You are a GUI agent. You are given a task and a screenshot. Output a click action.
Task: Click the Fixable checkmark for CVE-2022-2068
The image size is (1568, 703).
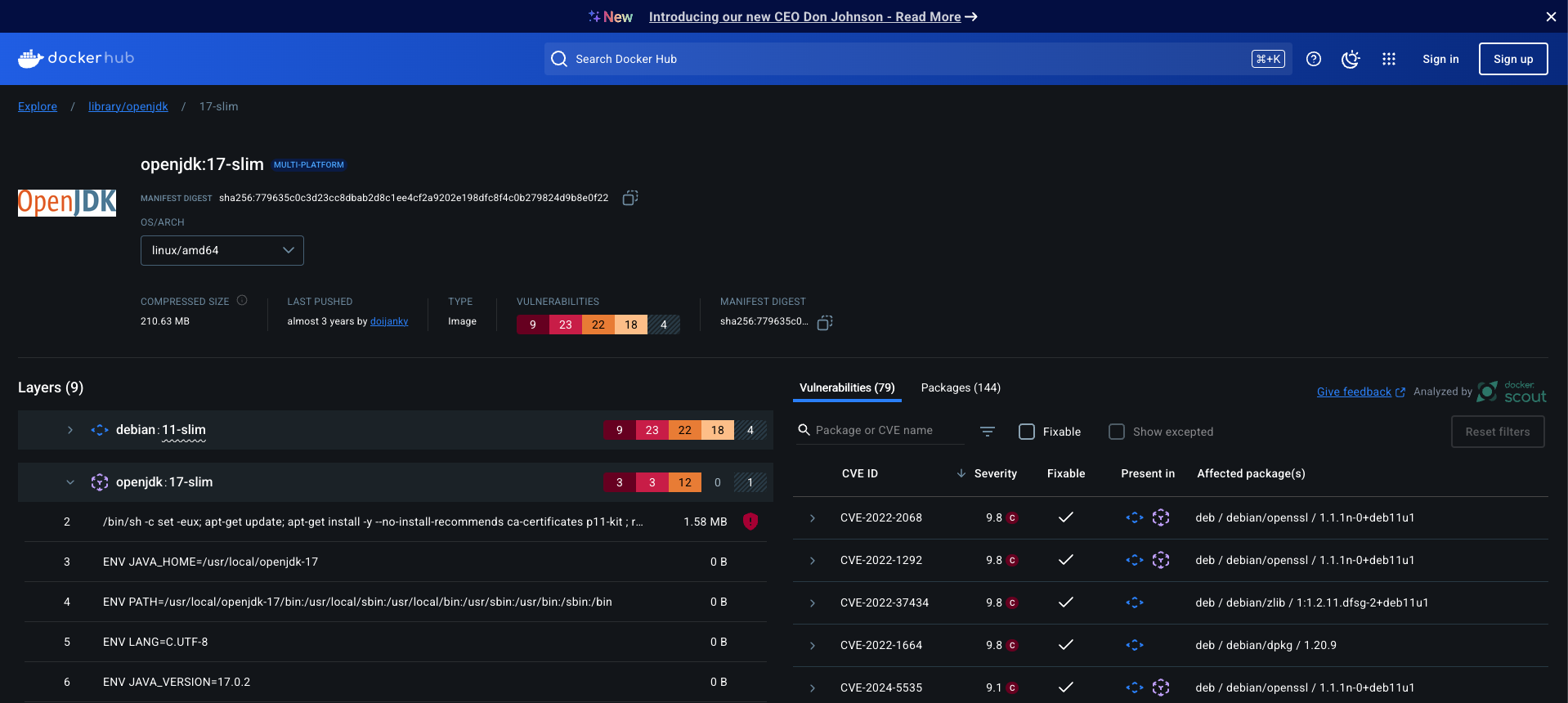(x=1066, y=517)
